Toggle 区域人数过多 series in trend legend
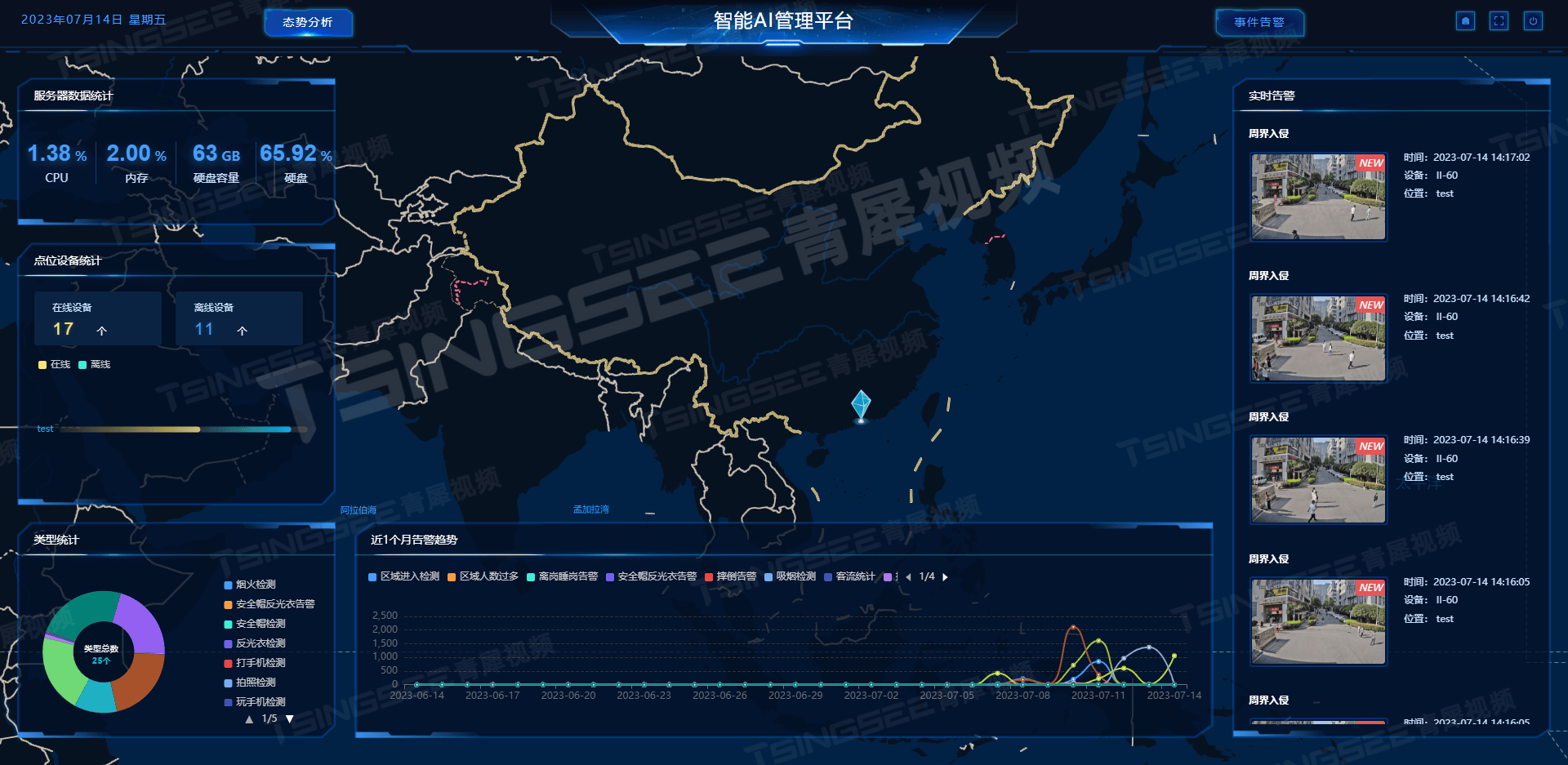The width and height of the screenshot is (1568, 765). click(483, 576)
